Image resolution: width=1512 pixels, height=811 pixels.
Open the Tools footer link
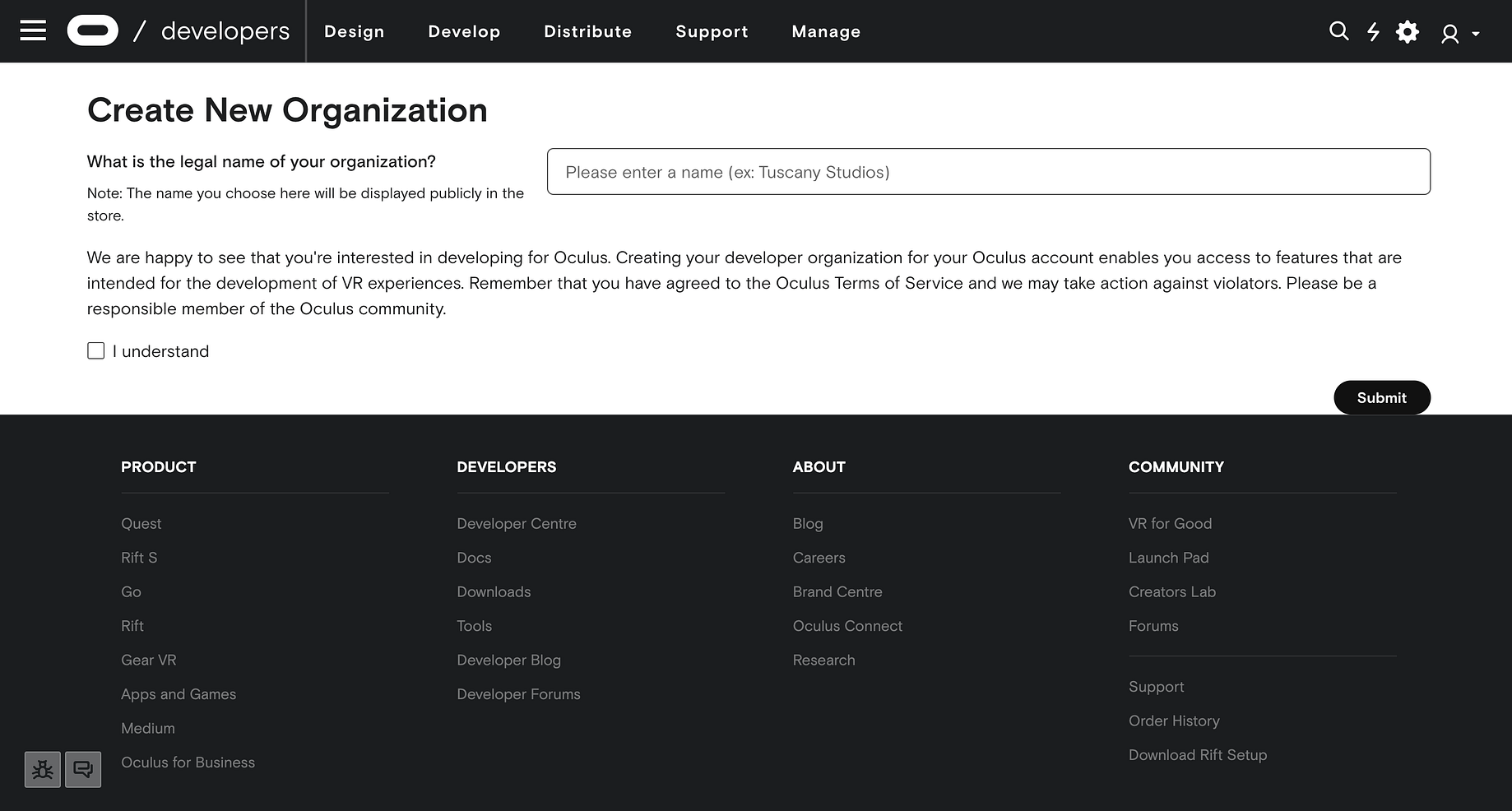pos(475,626)
